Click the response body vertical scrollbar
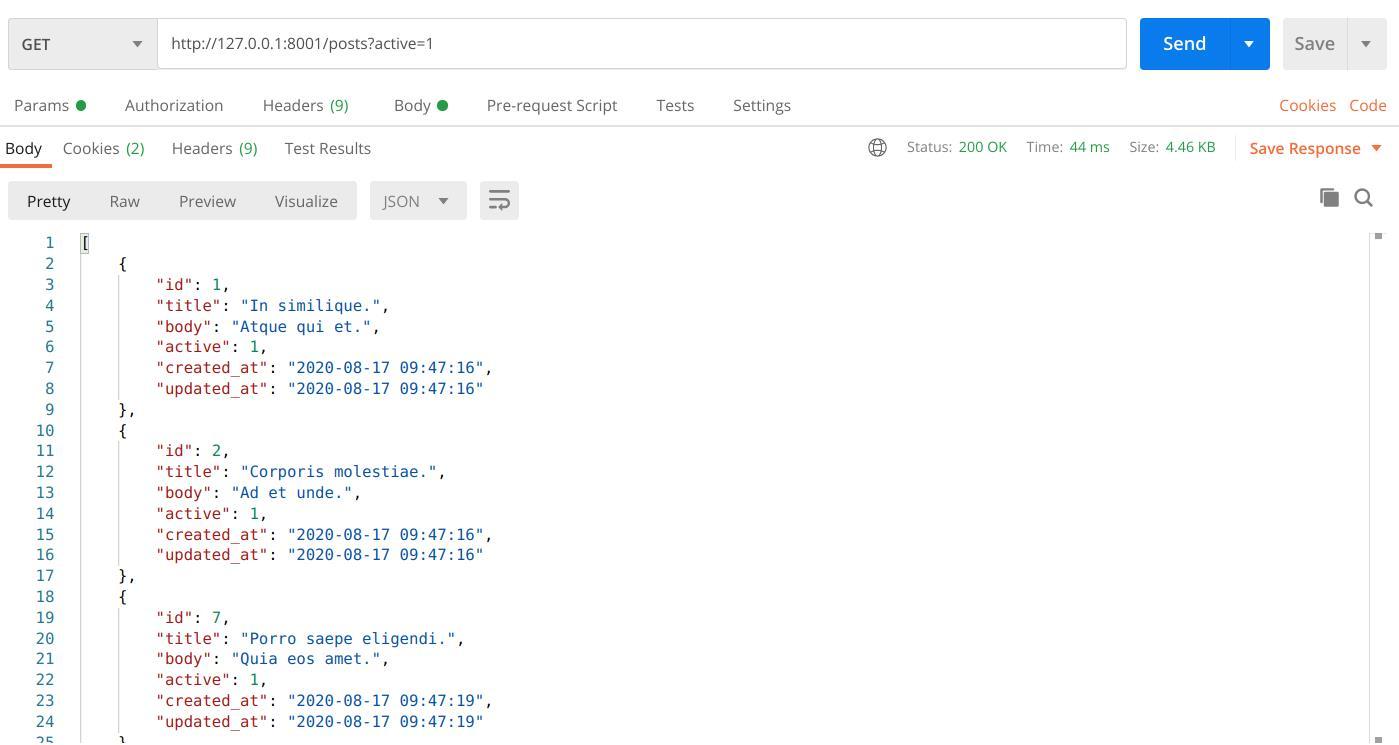This screenshot has height=745, width=1399. tap(1378, 488)
